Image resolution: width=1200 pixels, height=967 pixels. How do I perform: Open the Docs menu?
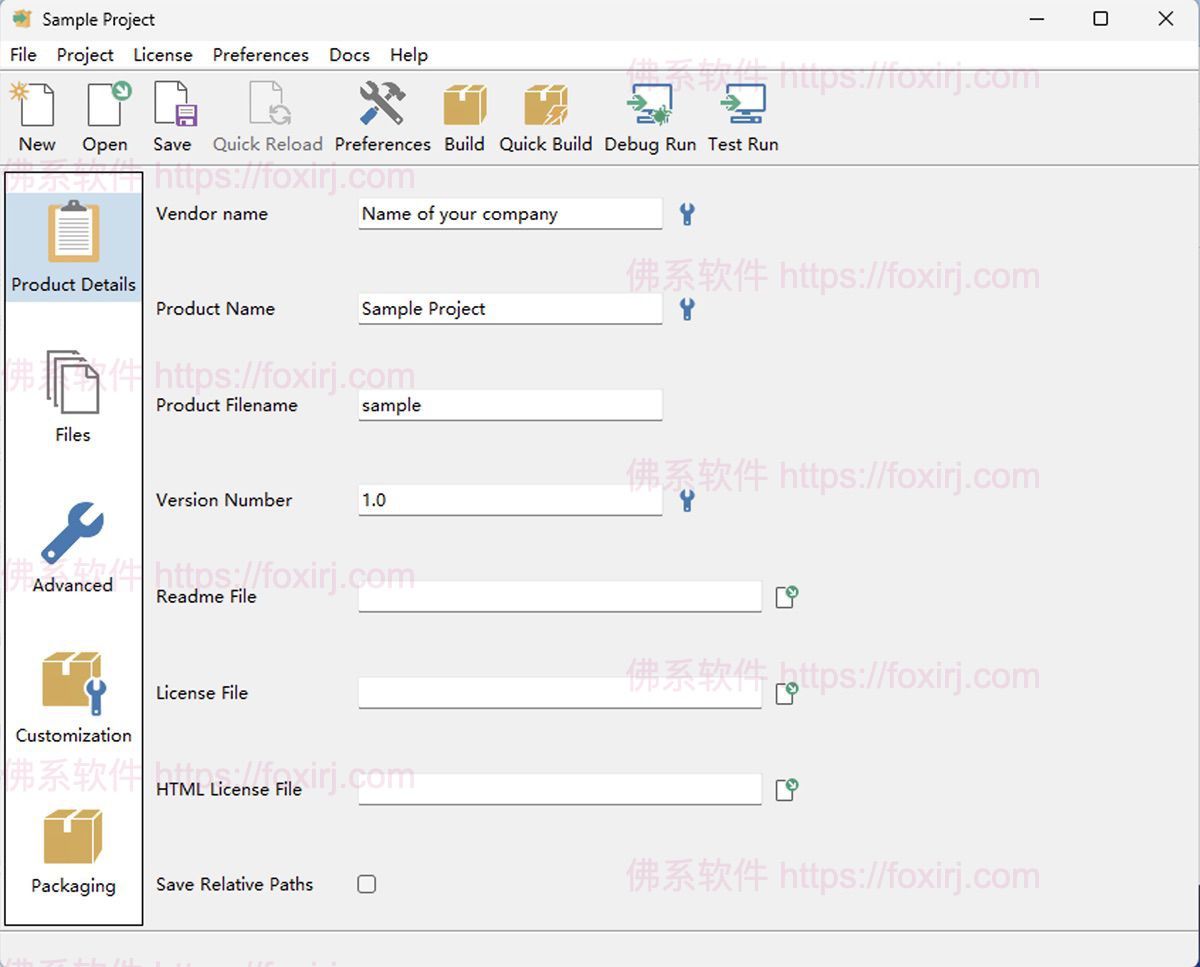coord(349,55)
